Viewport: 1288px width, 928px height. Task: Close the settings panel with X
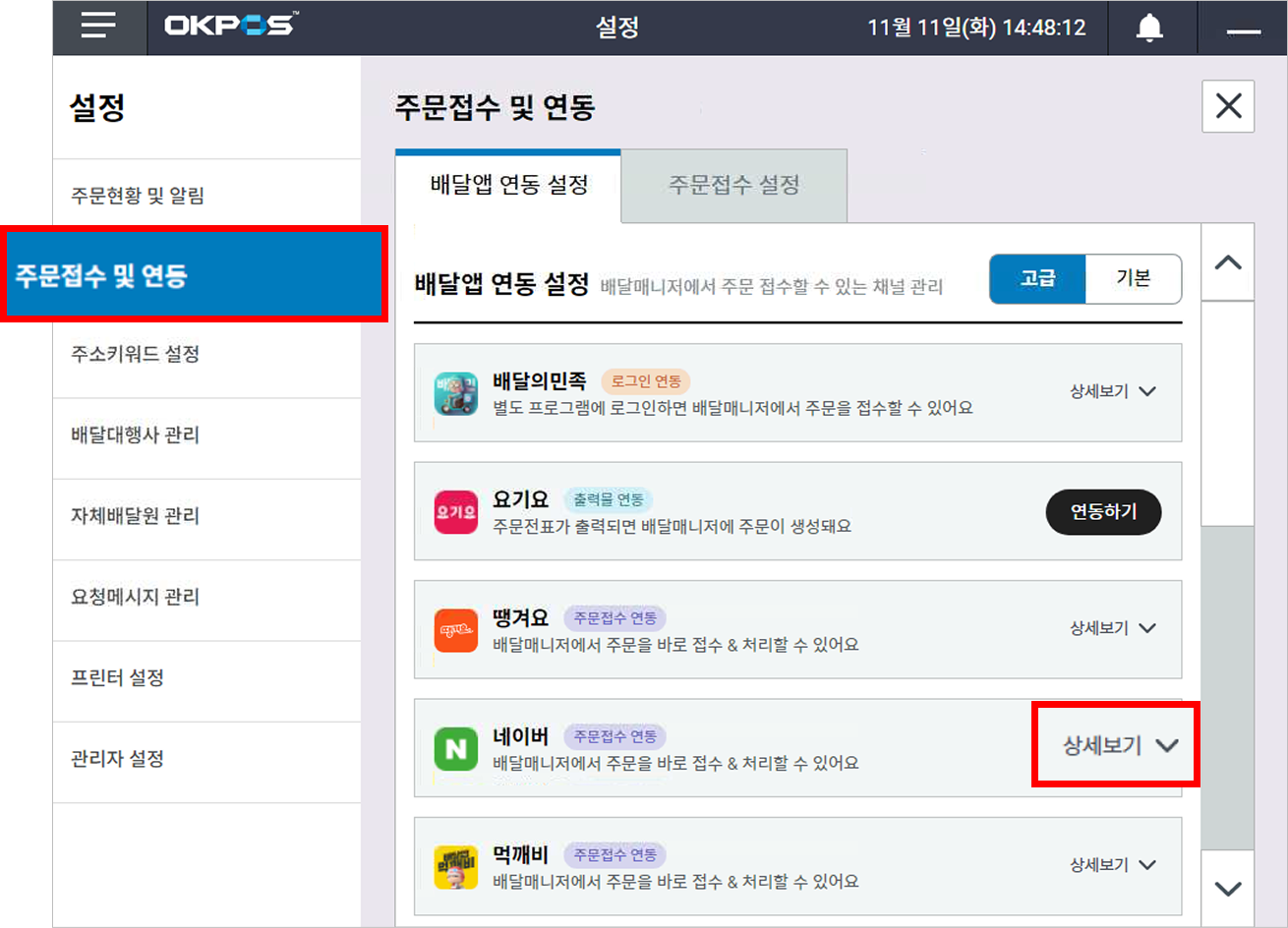pos(1228,106)
